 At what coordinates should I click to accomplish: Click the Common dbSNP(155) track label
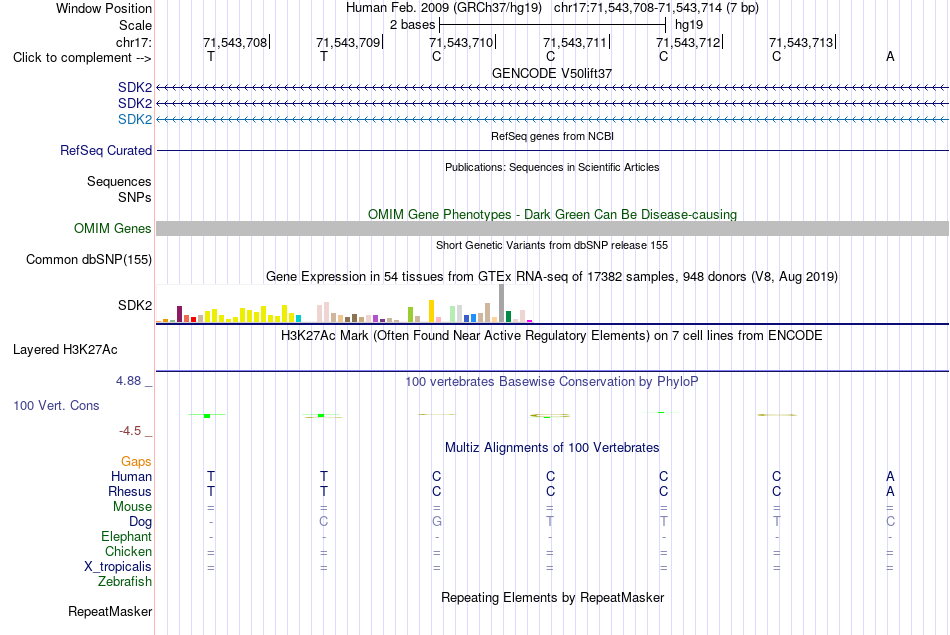click(88, 259)
